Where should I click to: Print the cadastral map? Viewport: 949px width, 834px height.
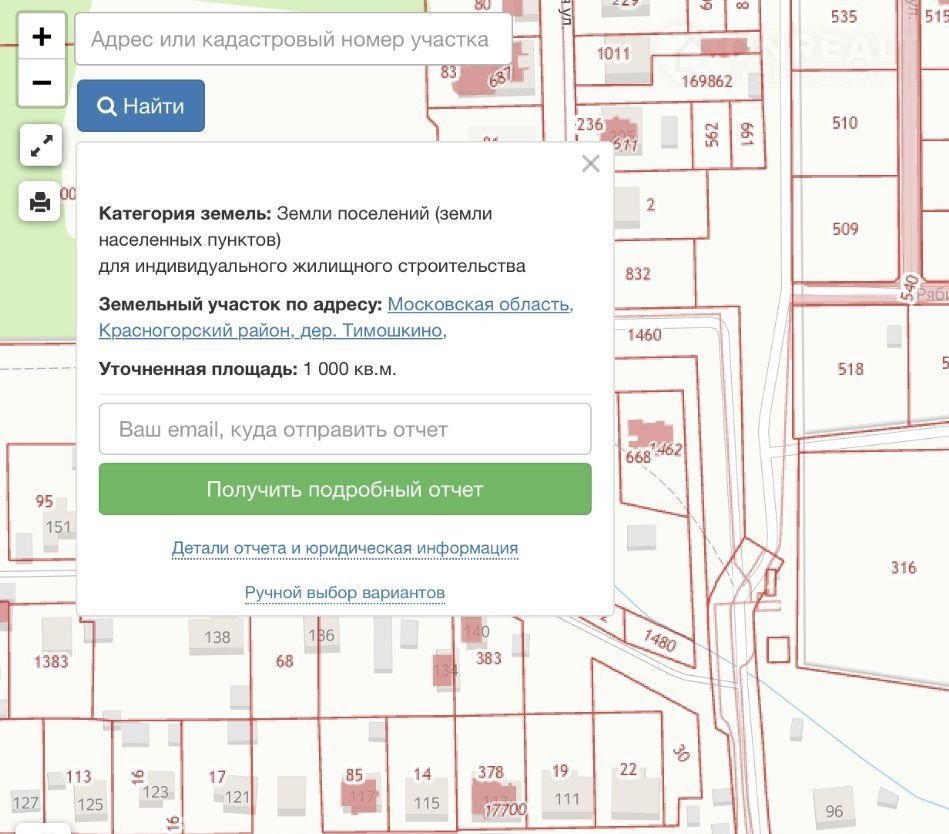tap(41, 203)
